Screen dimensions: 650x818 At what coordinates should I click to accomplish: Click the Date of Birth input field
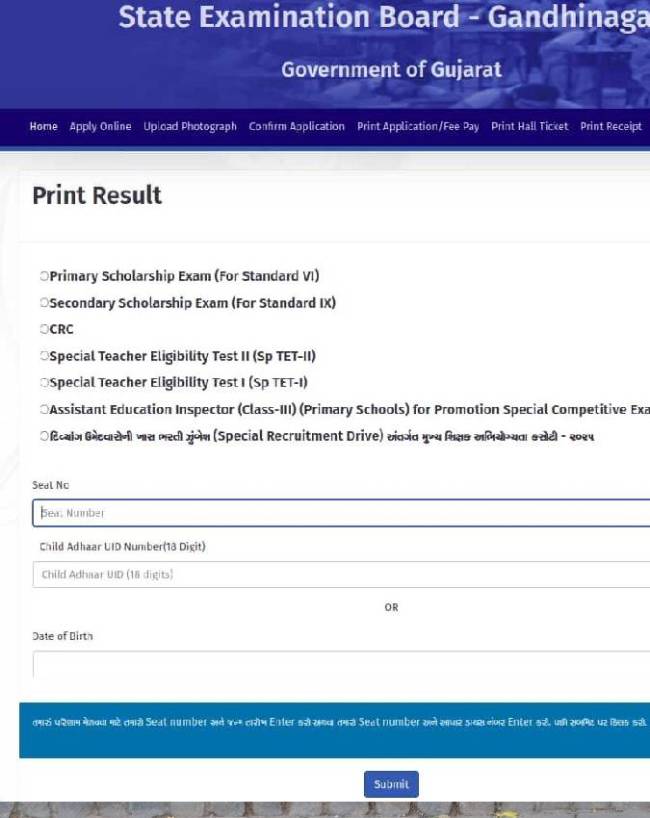tap(341, 664)
